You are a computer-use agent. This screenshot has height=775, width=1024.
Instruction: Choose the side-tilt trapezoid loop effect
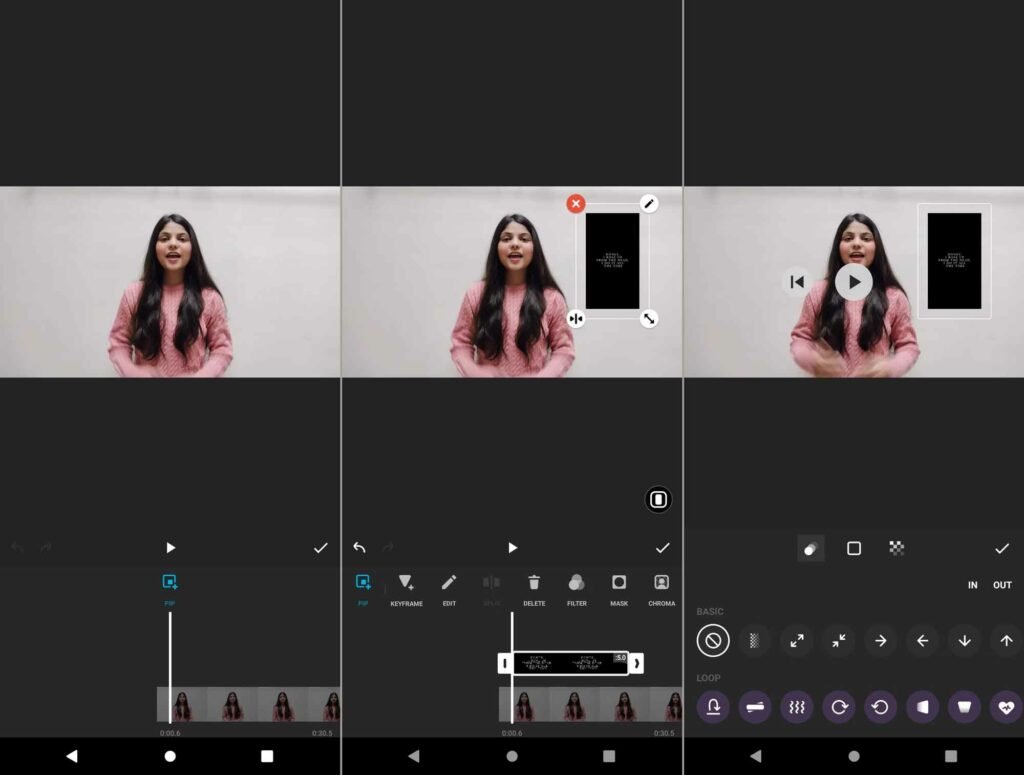(922, 707)
